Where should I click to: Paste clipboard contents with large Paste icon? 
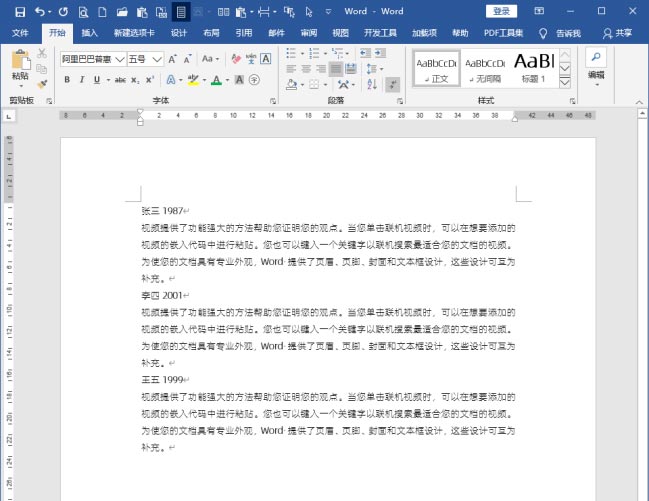click(x=21, y=60)
